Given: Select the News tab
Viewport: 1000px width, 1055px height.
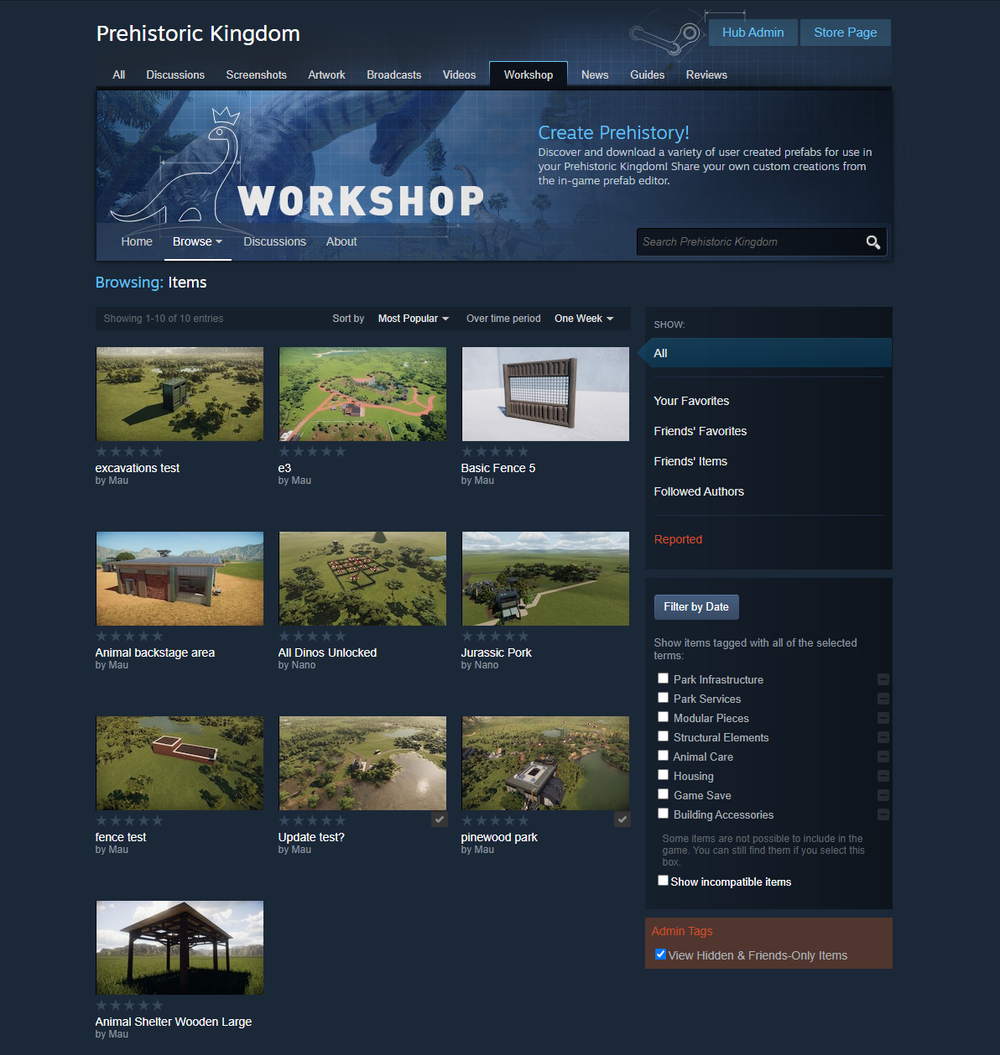Looking at the screenshot, I should pos(594,75).
